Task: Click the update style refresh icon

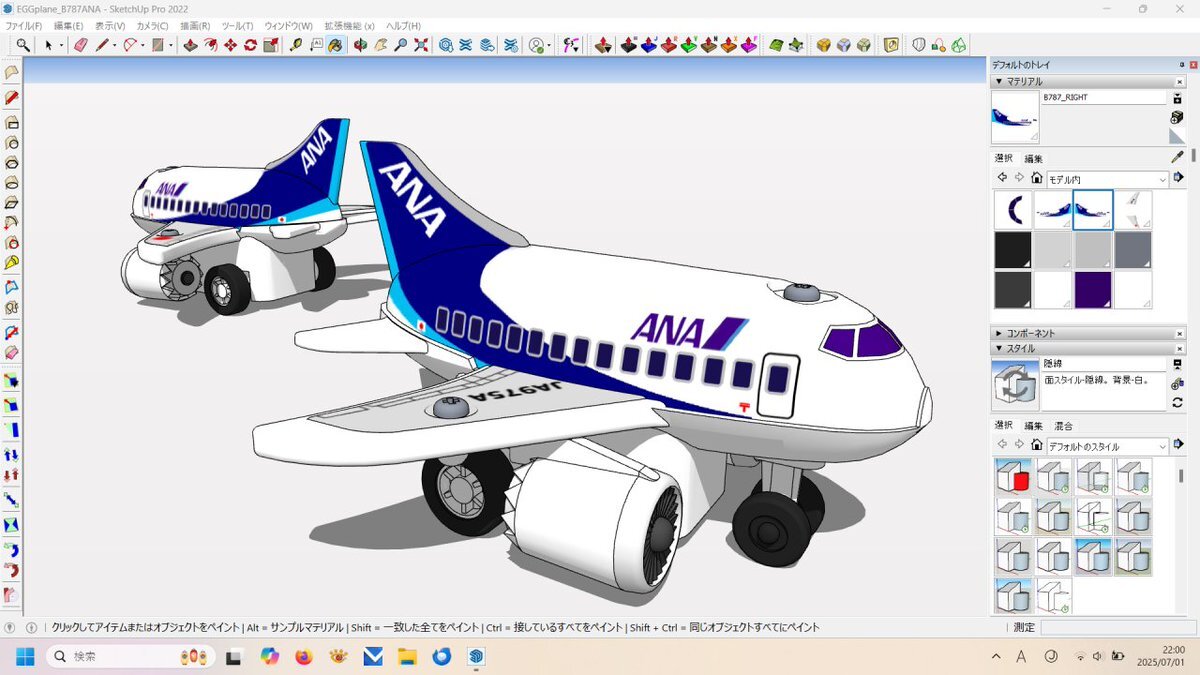Action: [x=1177, y=402]
